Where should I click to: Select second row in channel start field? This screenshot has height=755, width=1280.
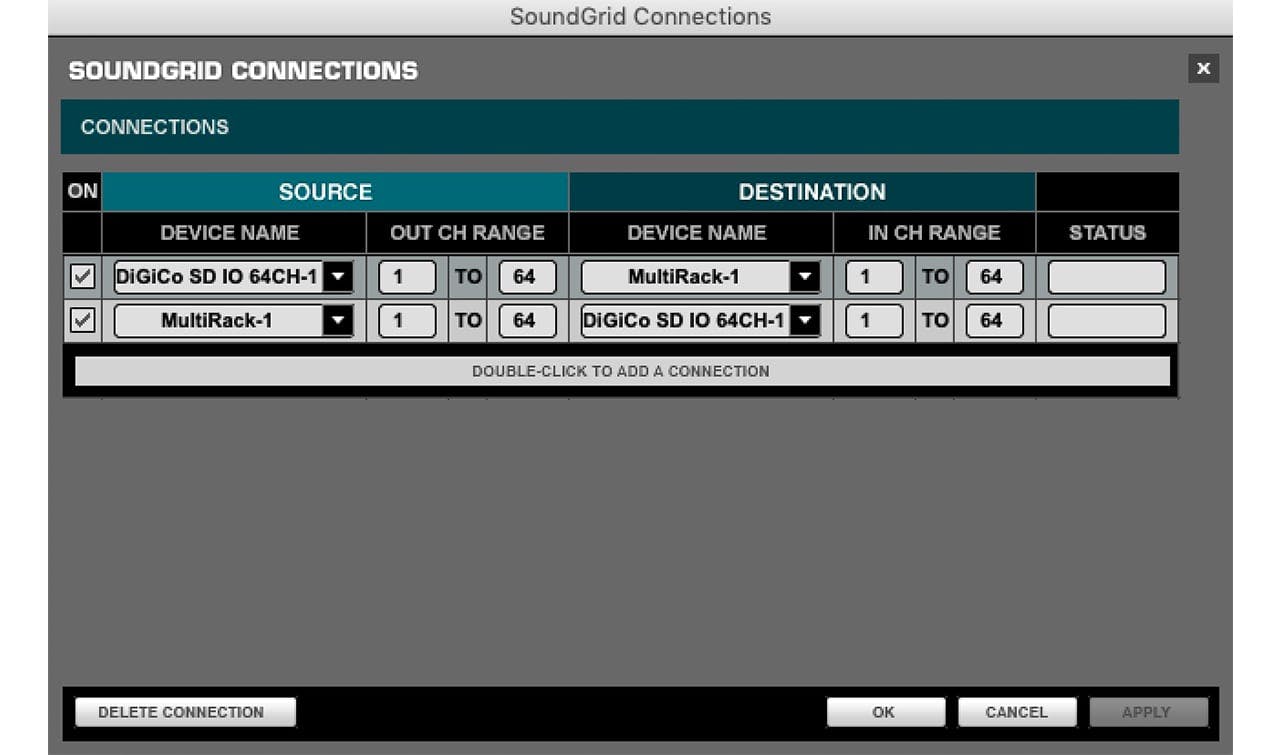point(874,321)
